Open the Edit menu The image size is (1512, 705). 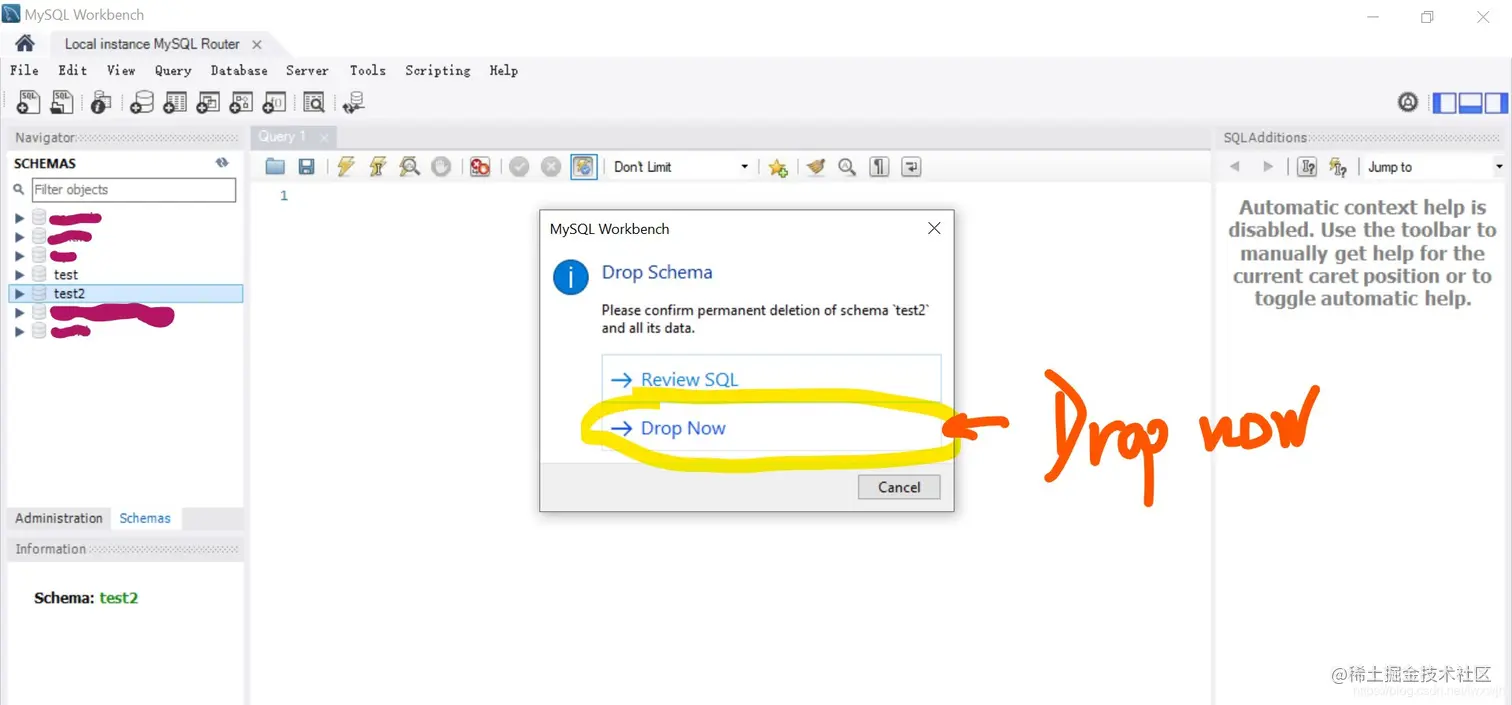coord(72,70)
